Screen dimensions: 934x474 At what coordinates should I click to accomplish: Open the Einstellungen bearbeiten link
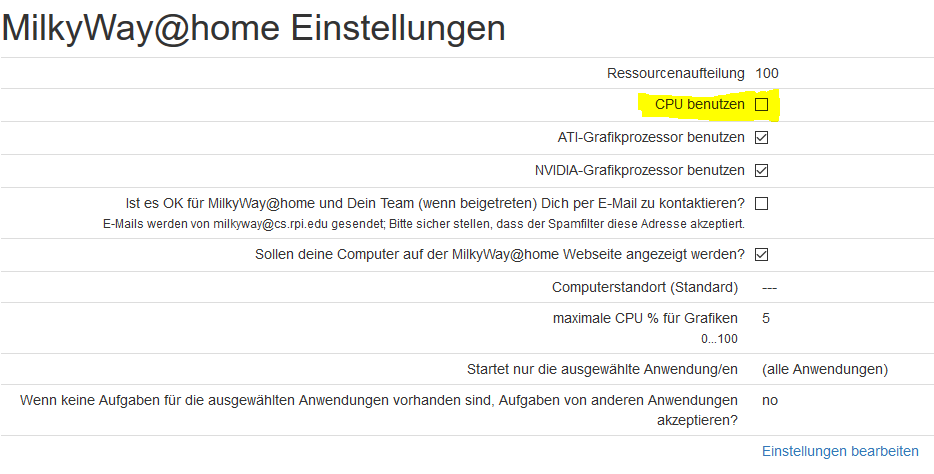tap(840, 451)
